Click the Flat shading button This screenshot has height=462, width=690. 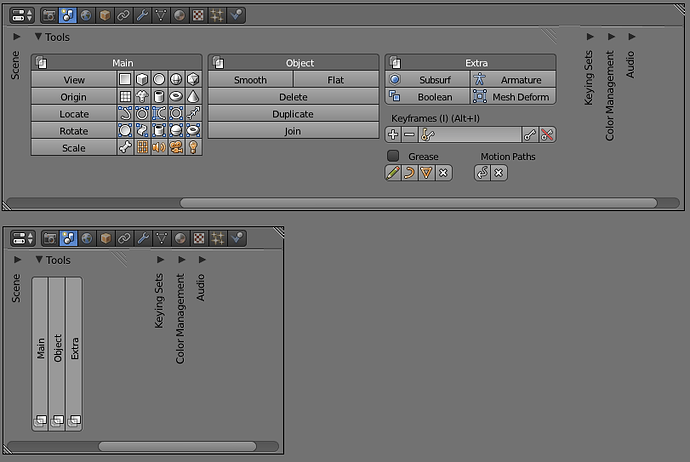[x=336, y=80]
